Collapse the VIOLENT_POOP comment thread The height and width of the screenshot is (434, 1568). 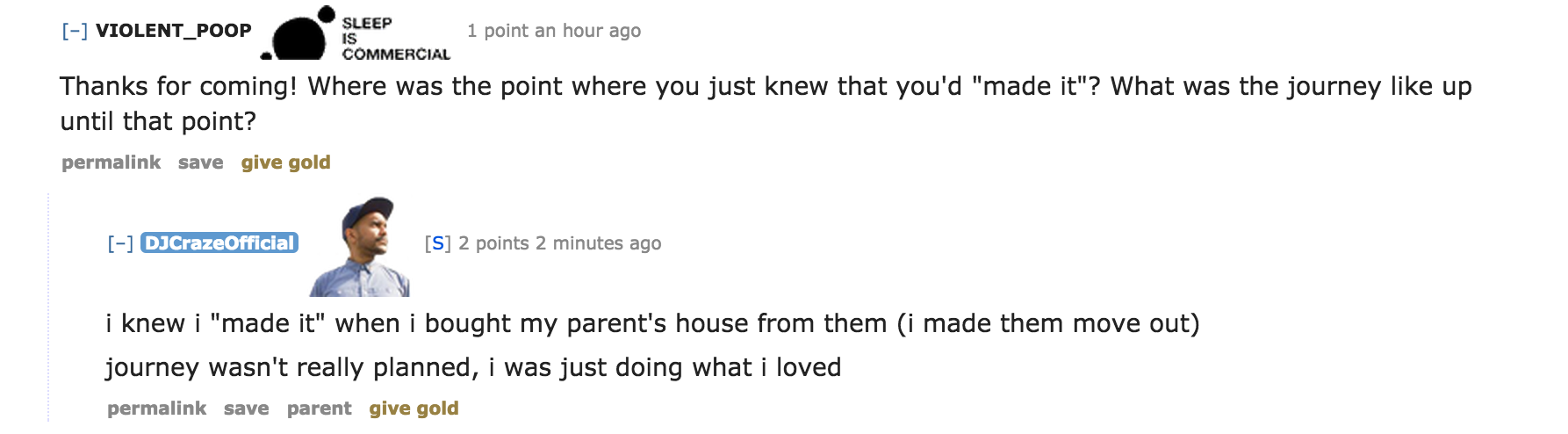[x=75, y=31]
